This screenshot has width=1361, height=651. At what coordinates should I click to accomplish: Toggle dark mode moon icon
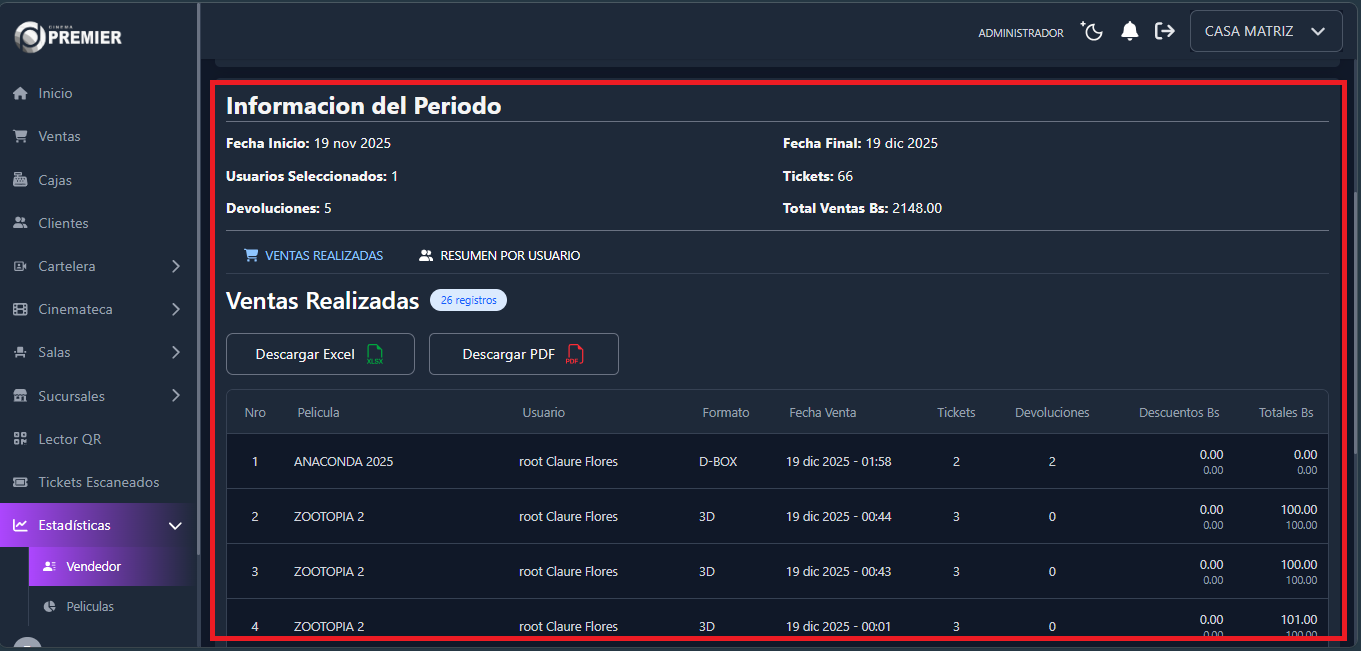pos(1092,32)
